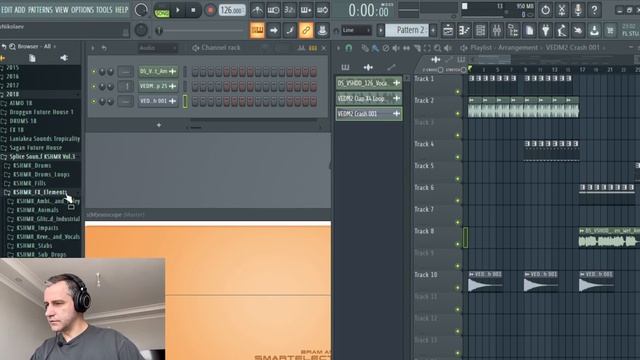Click the microphone one-click recording icon
The image size is (640, 360).
pos(578,10)
